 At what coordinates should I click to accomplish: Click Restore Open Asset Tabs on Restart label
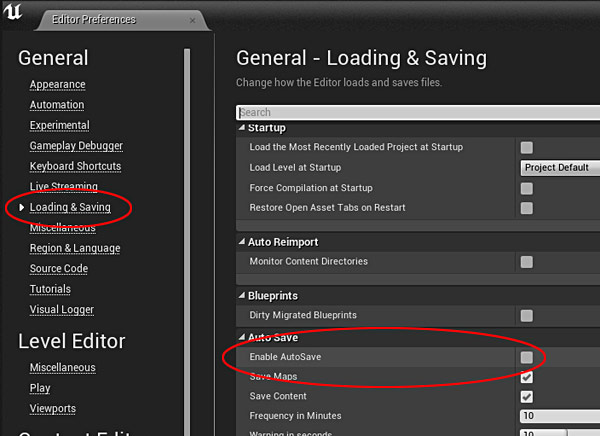click(x=327, y=207)
